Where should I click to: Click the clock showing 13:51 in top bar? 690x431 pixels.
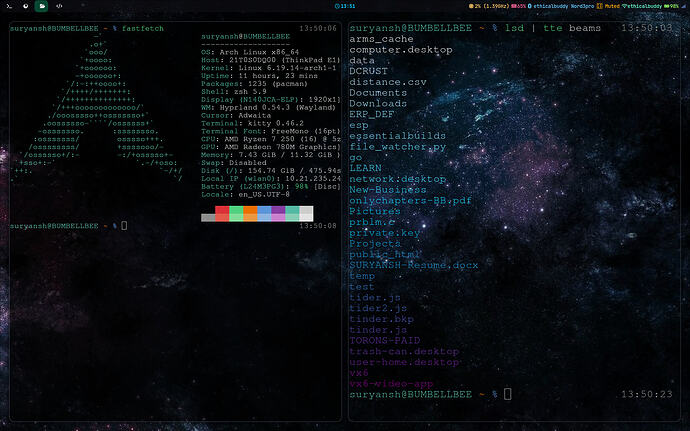pyautogui.click(x=345, y=6)
